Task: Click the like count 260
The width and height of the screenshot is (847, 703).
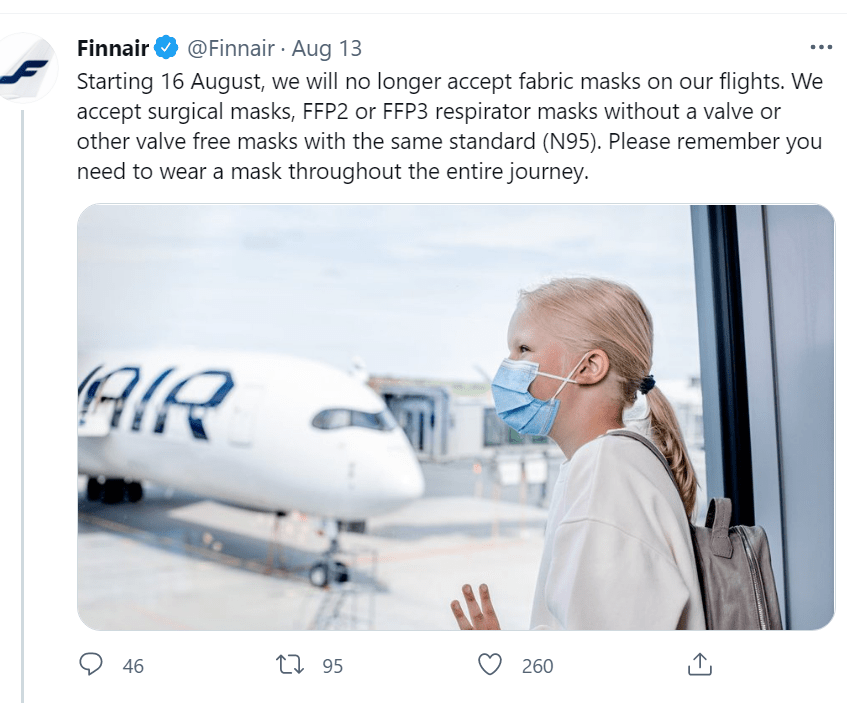Action: click(x=537, y=665)
